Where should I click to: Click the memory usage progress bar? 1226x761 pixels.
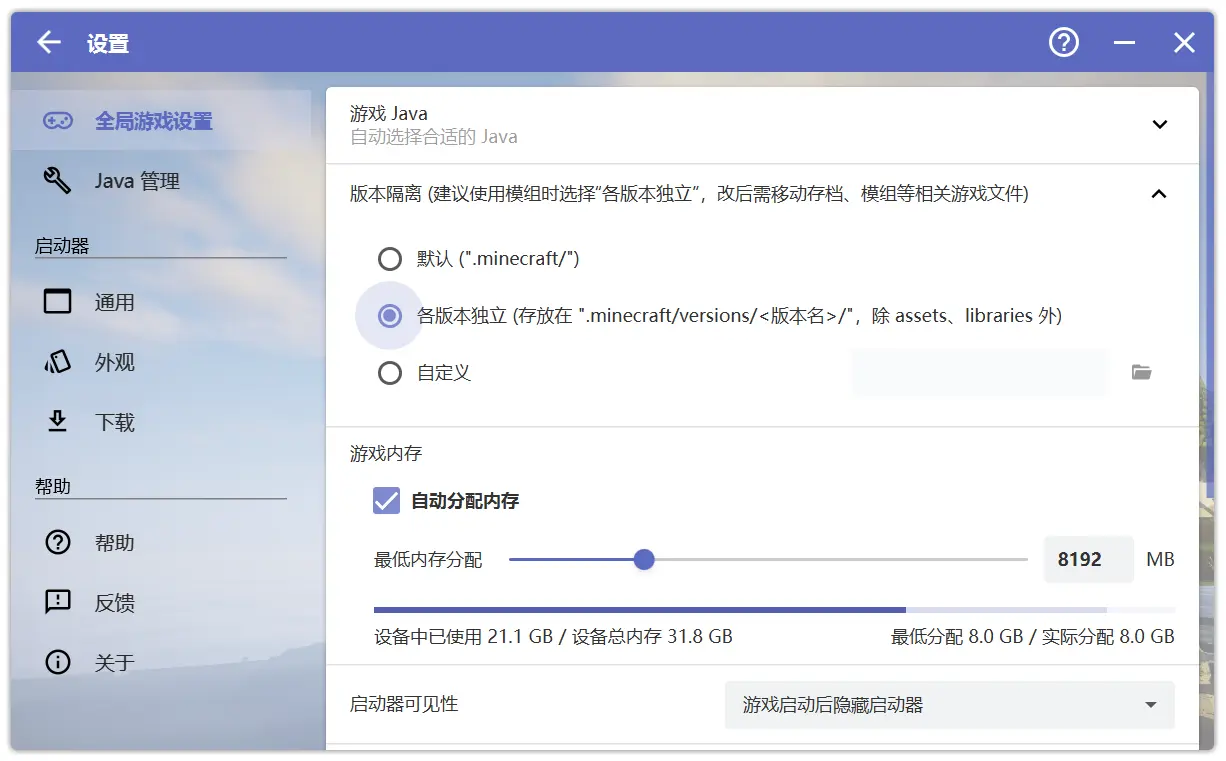[x=774, y=609]
